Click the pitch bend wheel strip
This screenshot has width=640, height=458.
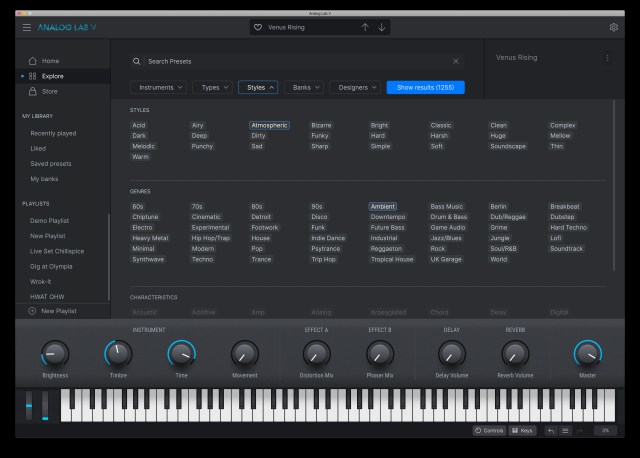(x=29, y=405)
